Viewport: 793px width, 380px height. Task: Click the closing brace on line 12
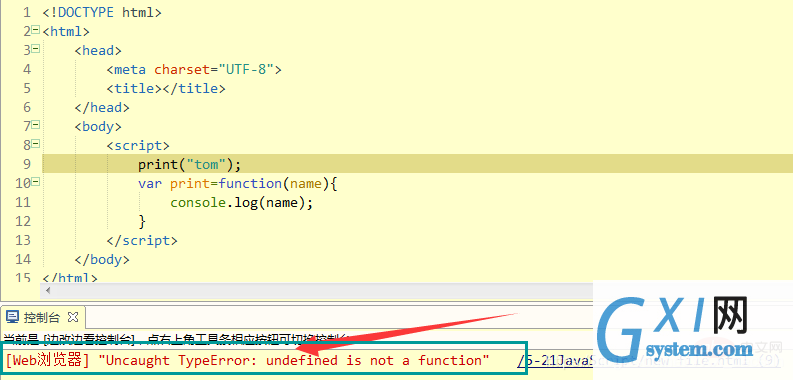tap(142, 222)
